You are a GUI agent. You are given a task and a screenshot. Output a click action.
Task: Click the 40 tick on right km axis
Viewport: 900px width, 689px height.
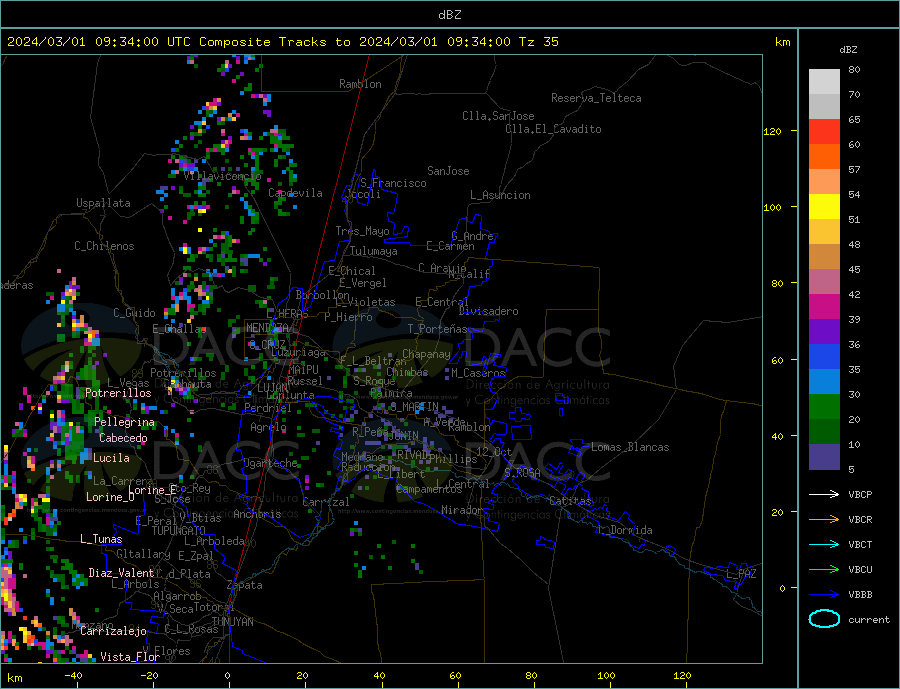tap(777, 436)
